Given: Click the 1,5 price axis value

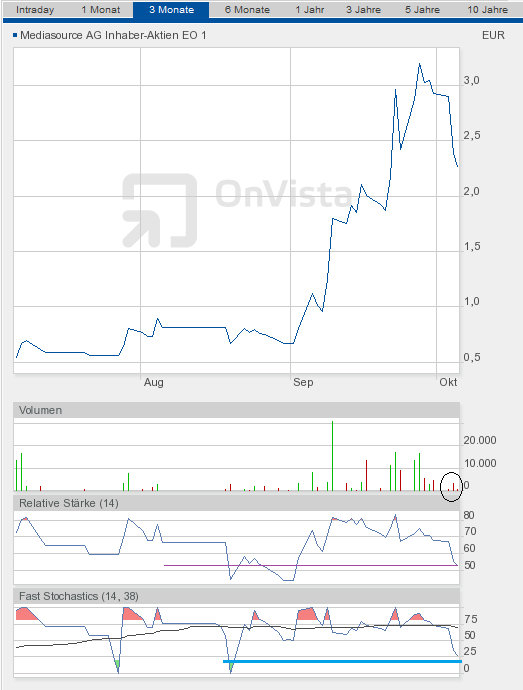Looking at the screenshot, I should point(471,246).
